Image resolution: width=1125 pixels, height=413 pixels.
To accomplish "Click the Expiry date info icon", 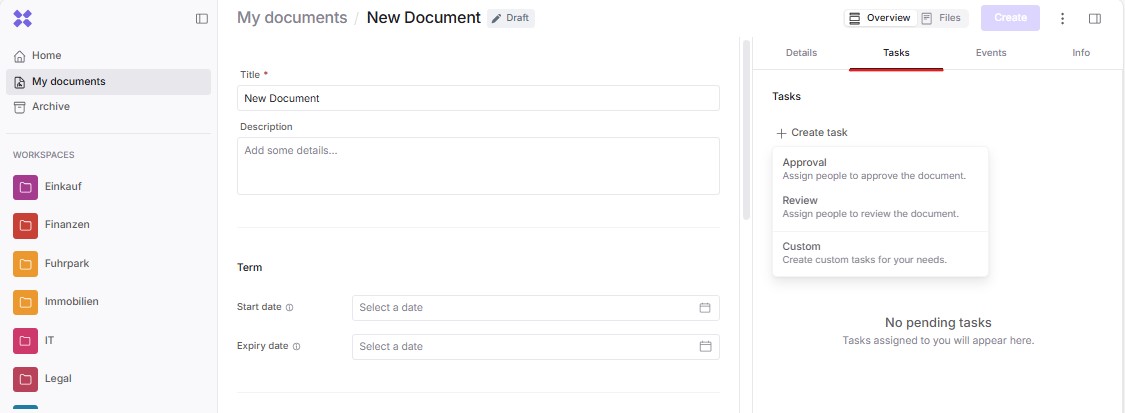I will pos(297,347).
